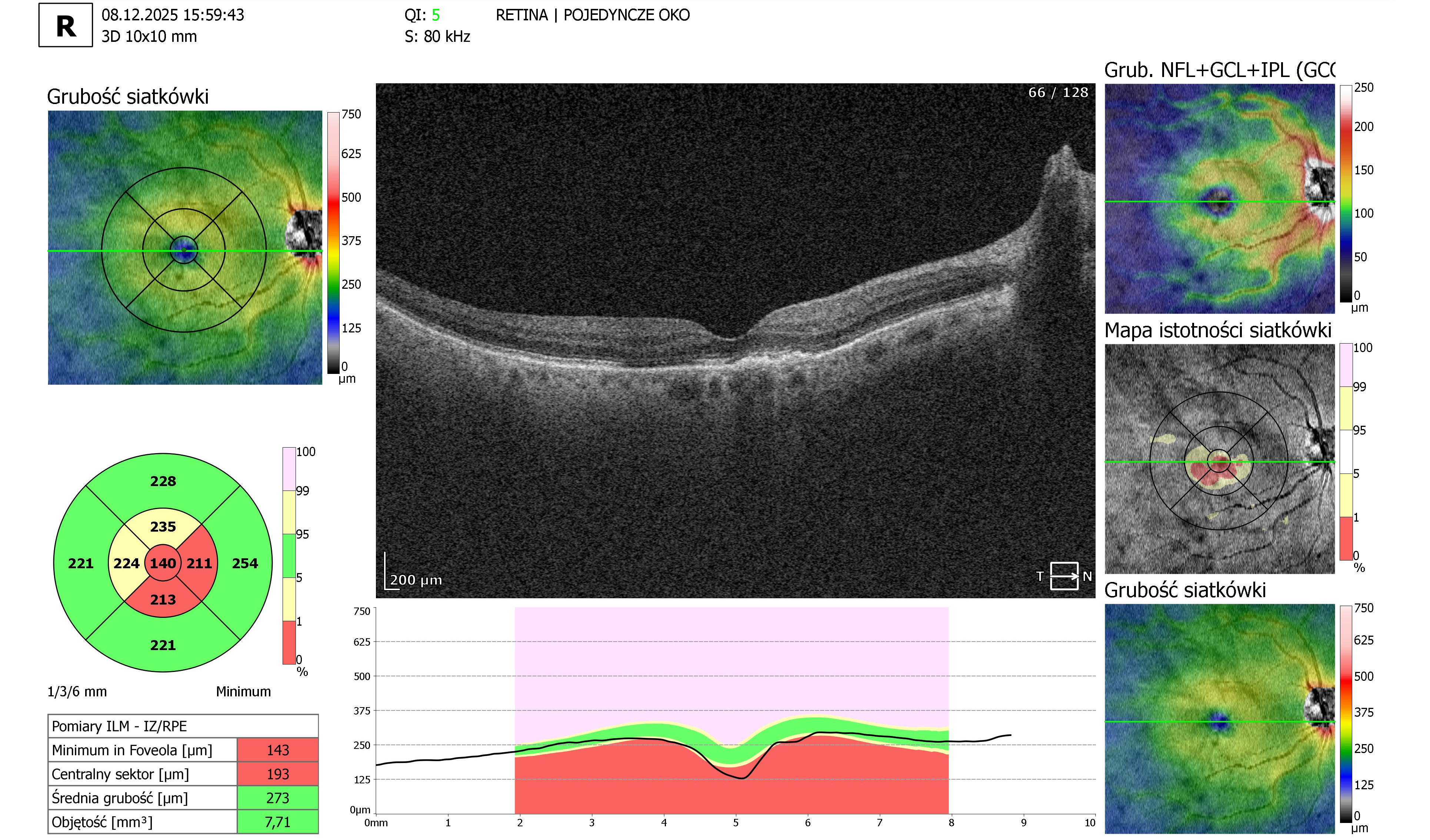Open the retinal thickness map at top left
The image size is (1430, 840).
pyautogui.click(x=185, y=247)
